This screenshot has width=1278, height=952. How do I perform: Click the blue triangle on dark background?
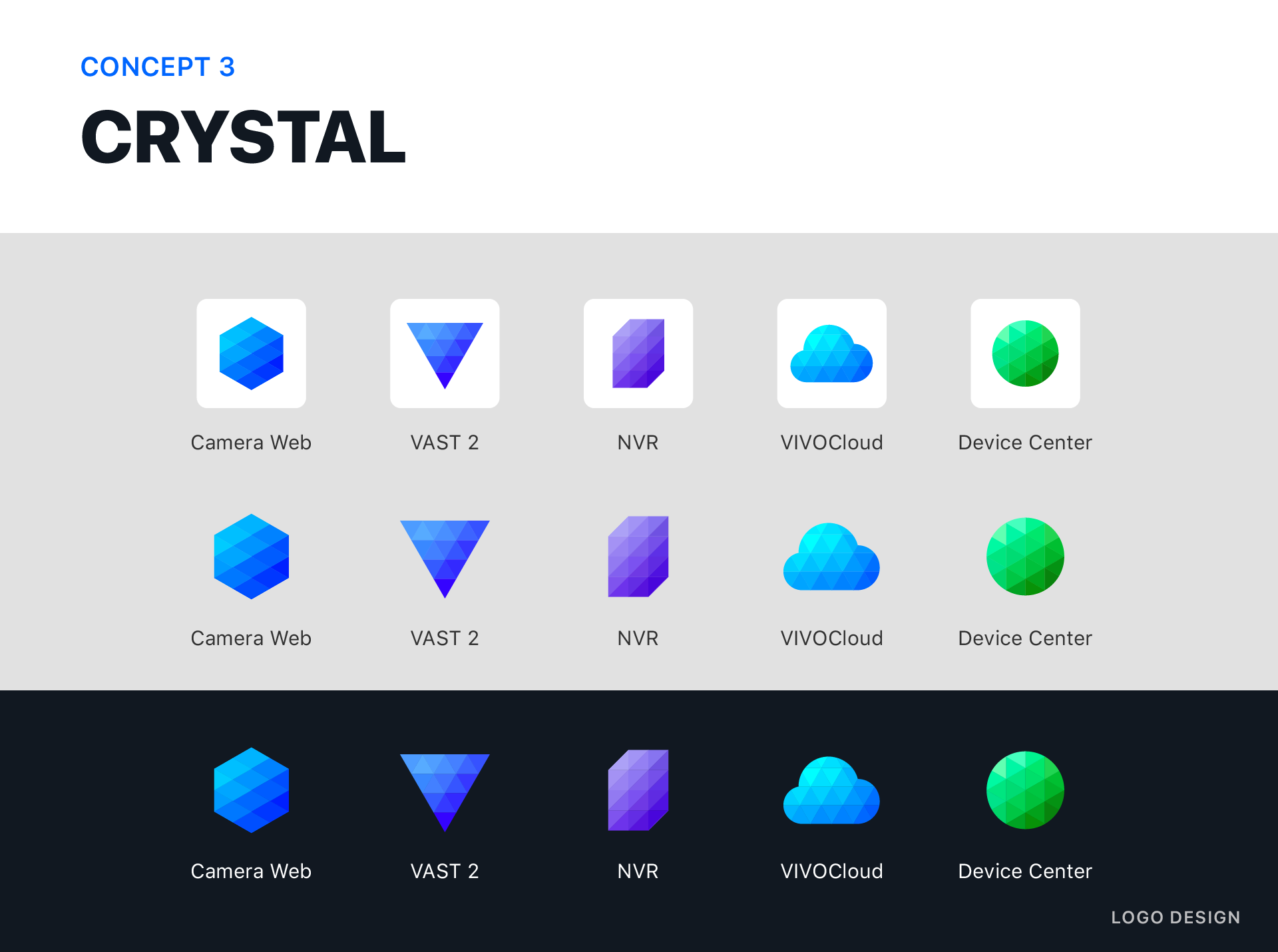point(445,786)
